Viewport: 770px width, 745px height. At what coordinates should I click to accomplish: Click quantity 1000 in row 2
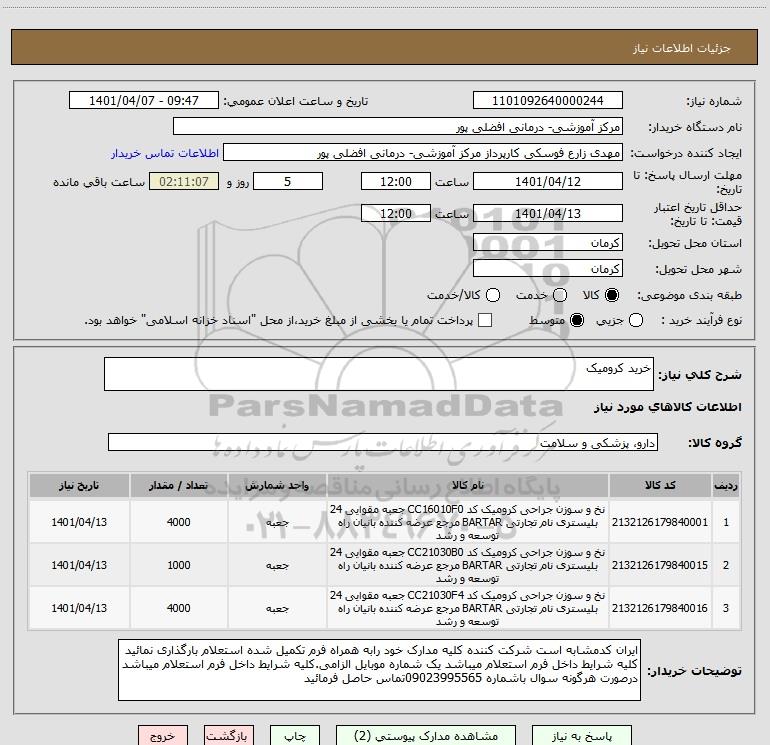pos(178,565)
